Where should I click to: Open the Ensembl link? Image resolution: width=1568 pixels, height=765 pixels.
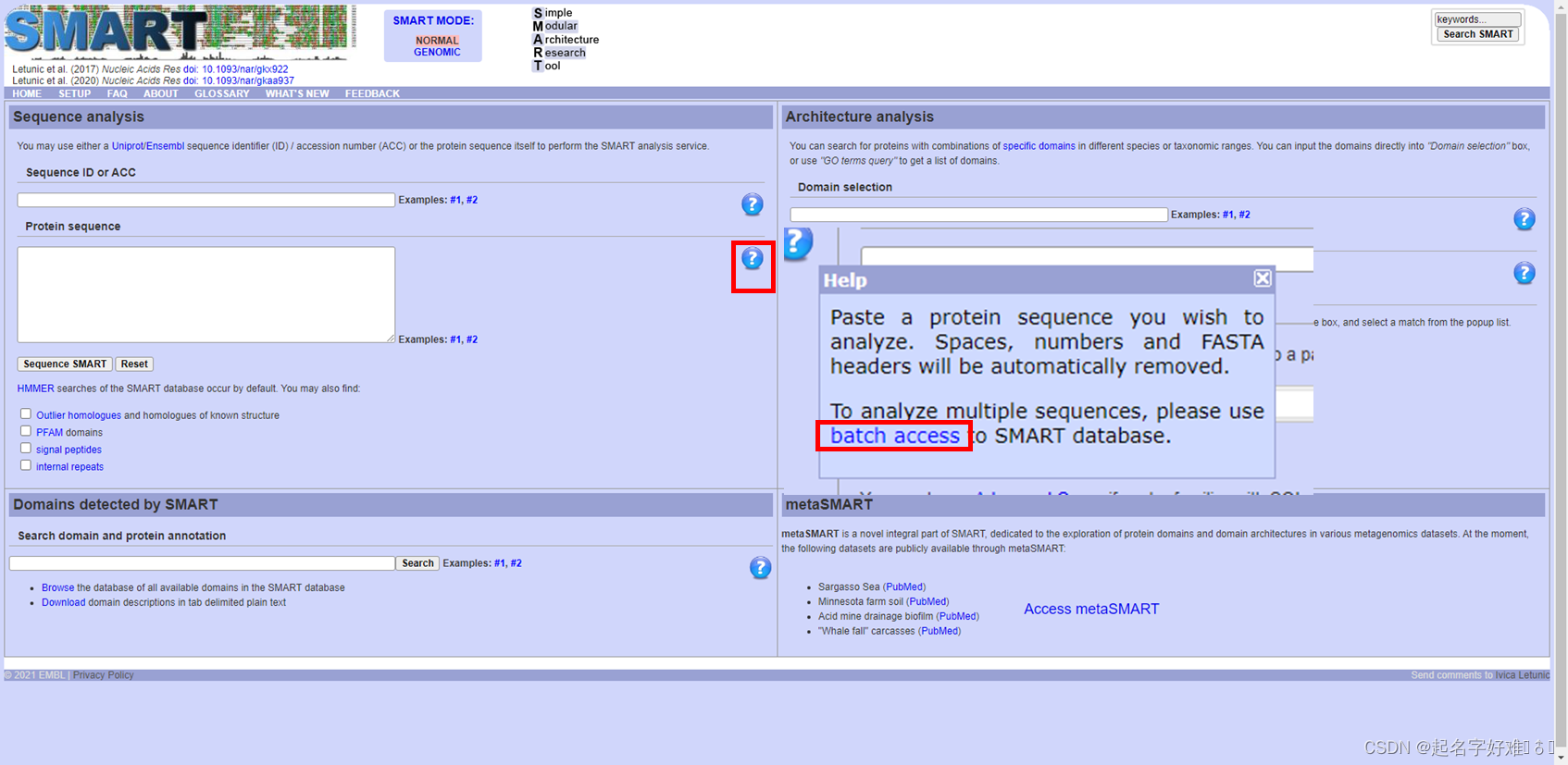click(166, 146)
